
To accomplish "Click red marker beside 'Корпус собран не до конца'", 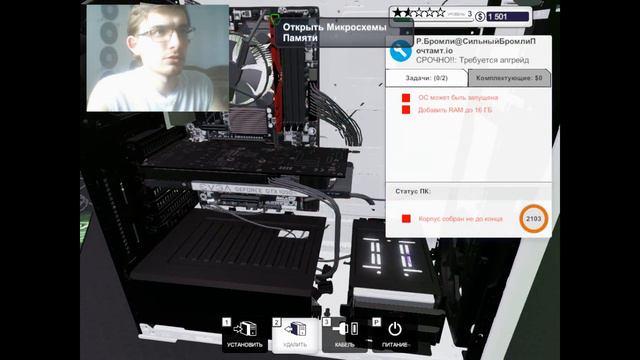I will coord(406,219).
